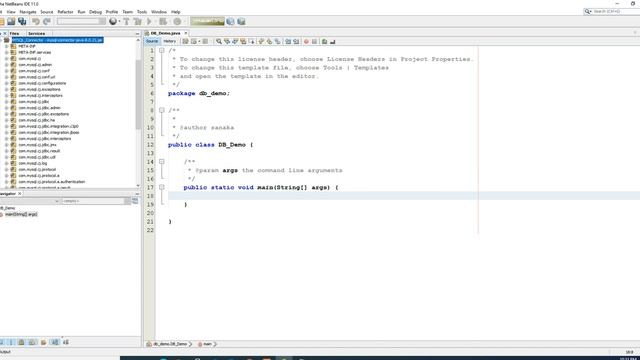Expand the META-INF tree node
The image size is (640, 360).
[x=7, y=46]
